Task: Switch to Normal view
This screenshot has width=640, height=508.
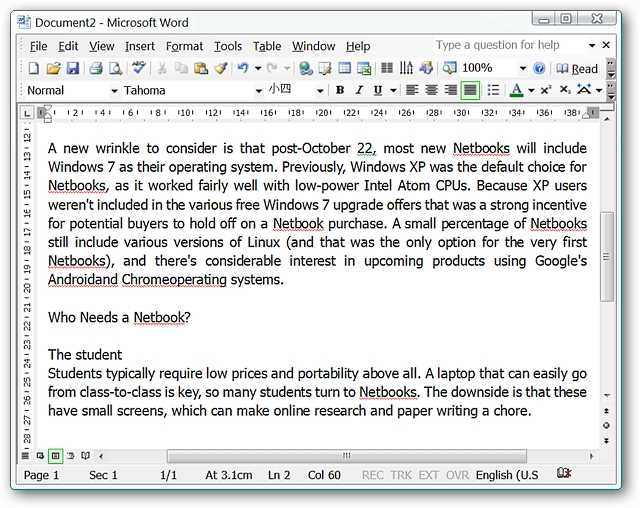Action: (x=25, y=455)
